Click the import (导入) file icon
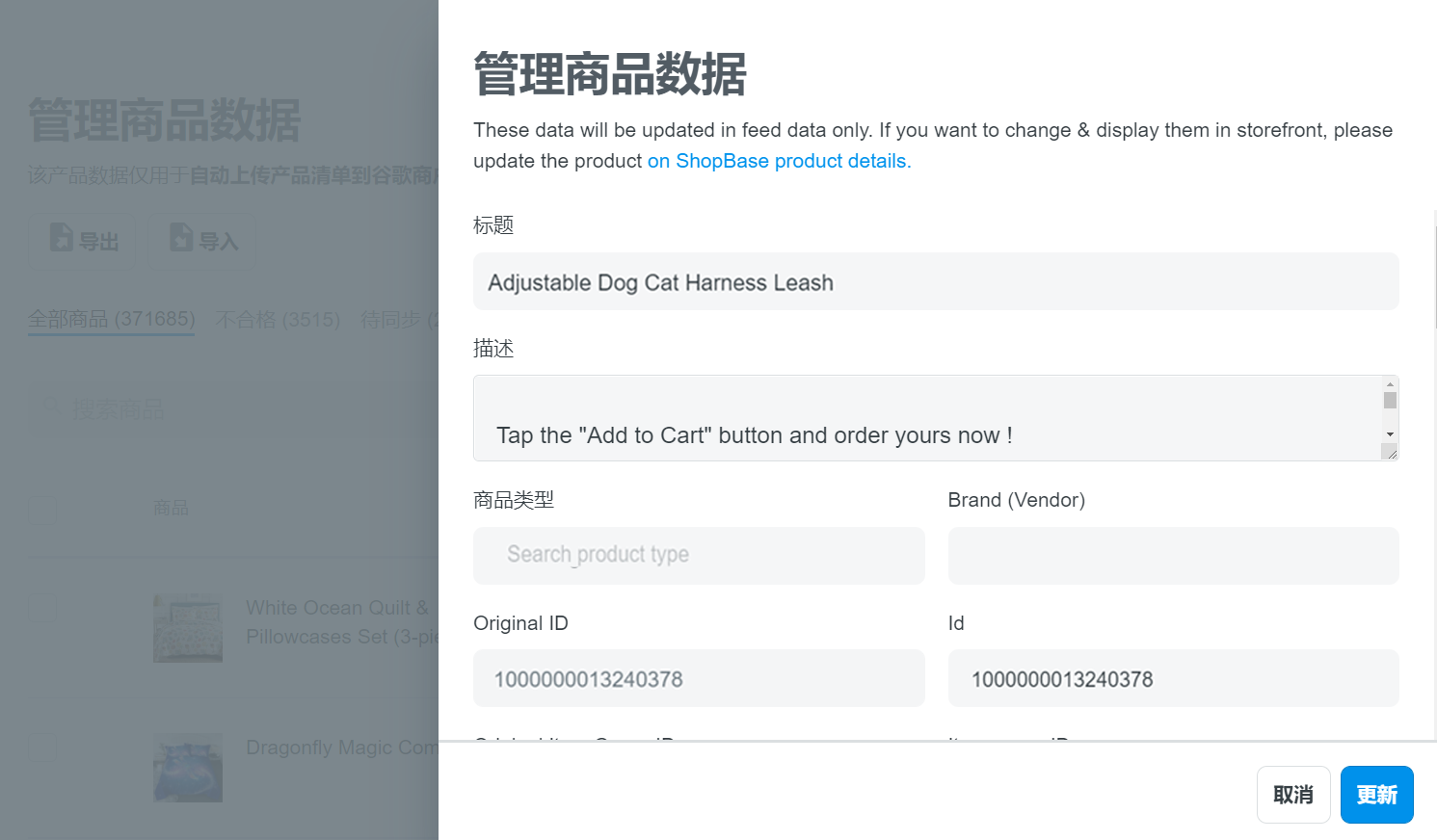 [181, 237]
